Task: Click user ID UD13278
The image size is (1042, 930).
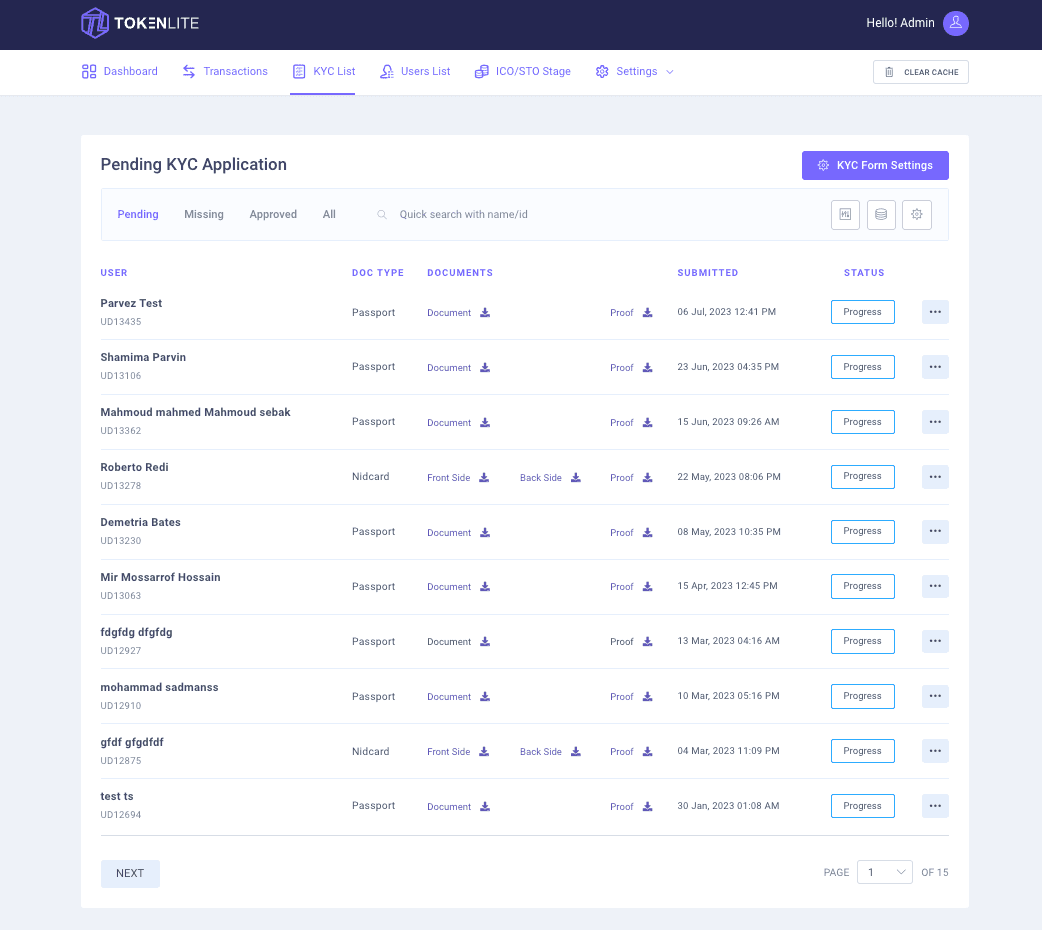Action: [121, 486]
